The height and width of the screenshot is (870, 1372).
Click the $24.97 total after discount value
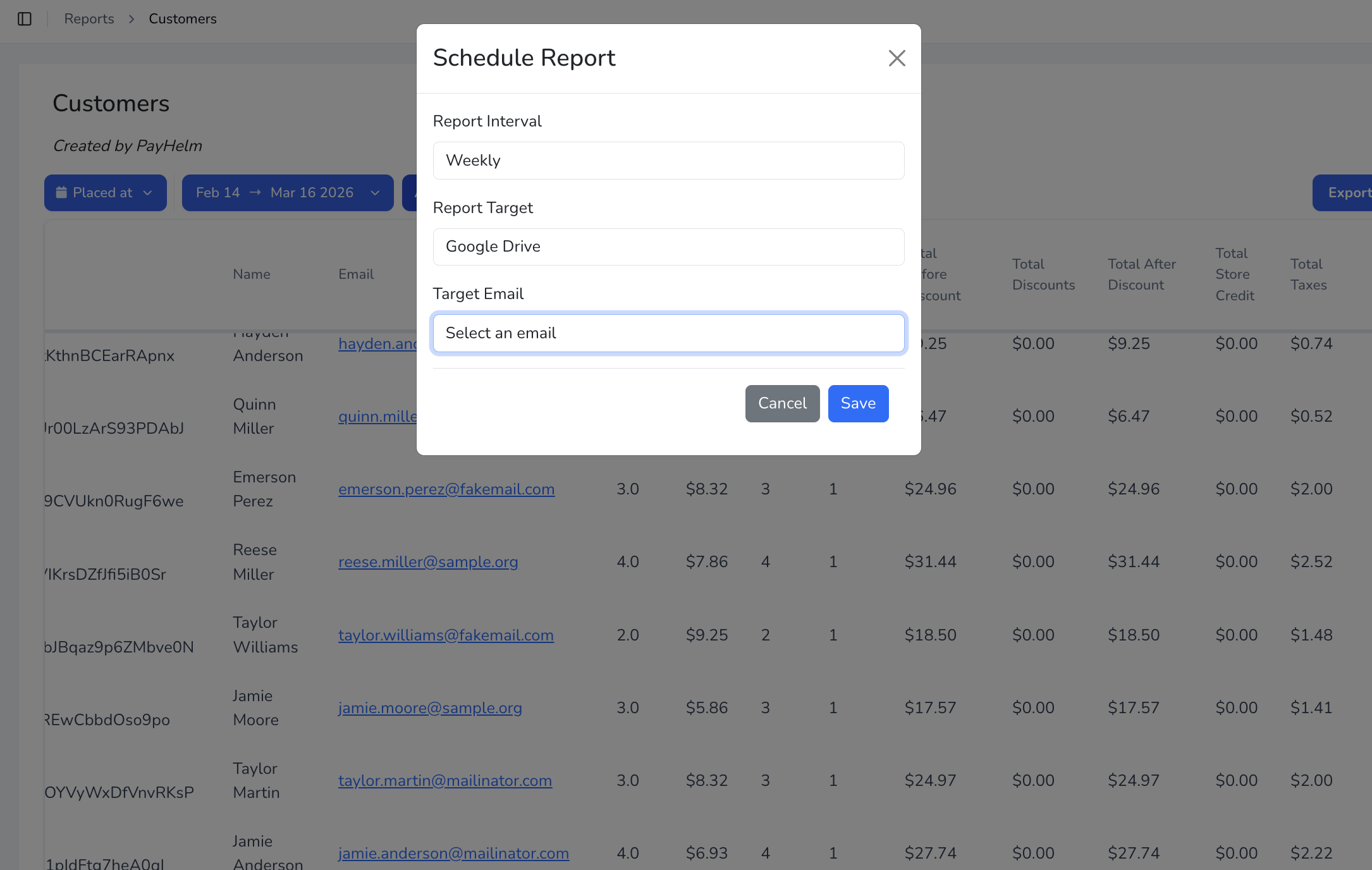[1134, 780]
